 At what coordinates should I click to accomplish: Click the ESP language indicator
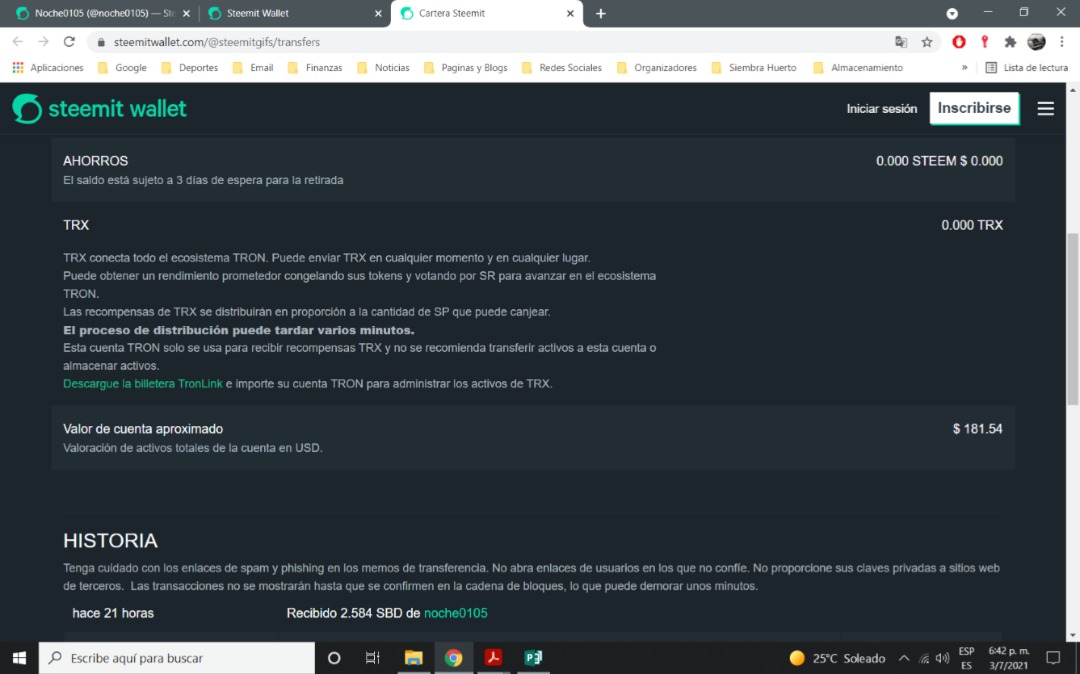tap(966, 658)
